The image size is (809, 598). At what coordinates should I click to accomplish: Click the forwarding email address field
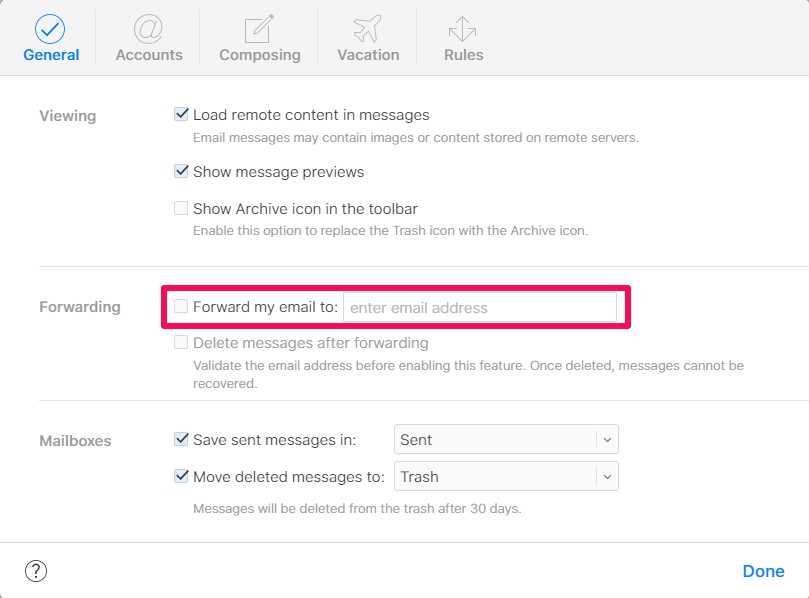pyautogui.click(x=482, y=307)
